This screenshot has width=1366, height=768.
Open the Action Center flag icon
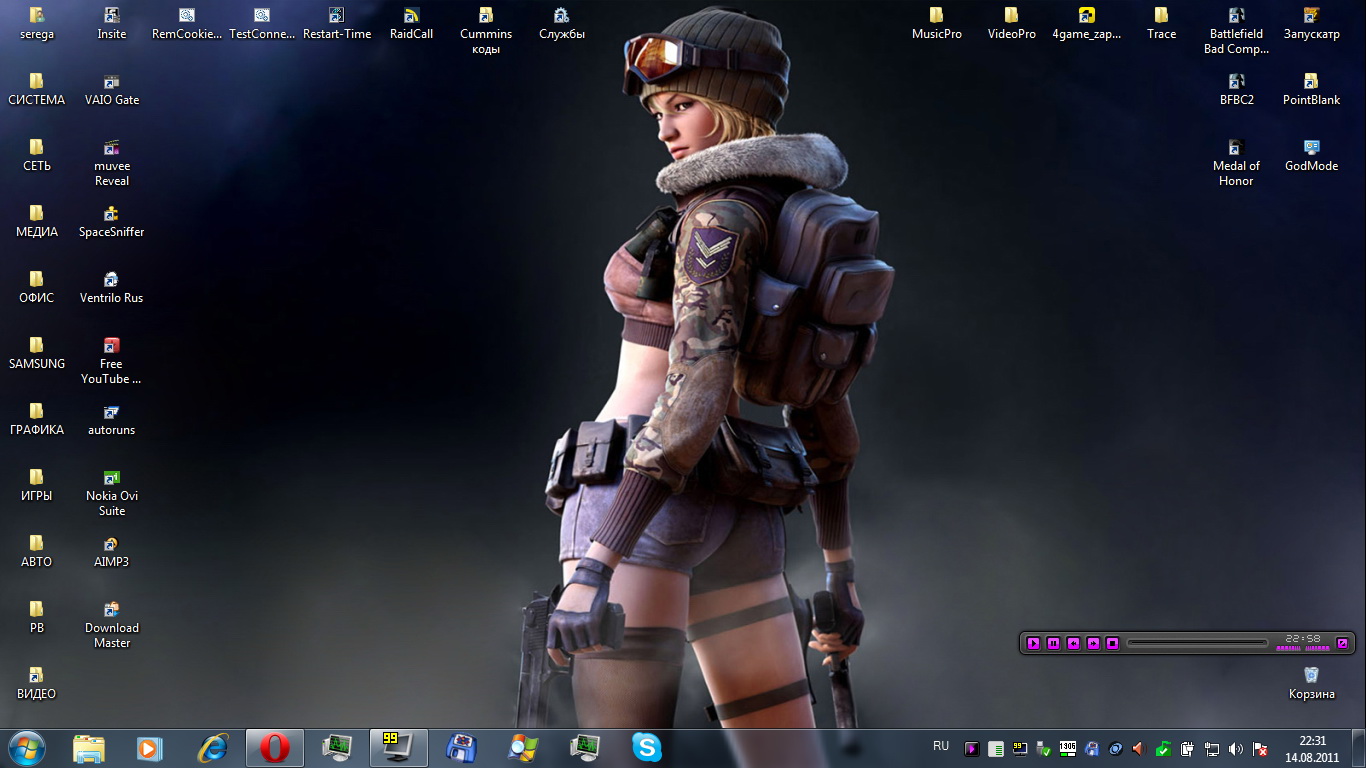click(x=1260, y=749)
